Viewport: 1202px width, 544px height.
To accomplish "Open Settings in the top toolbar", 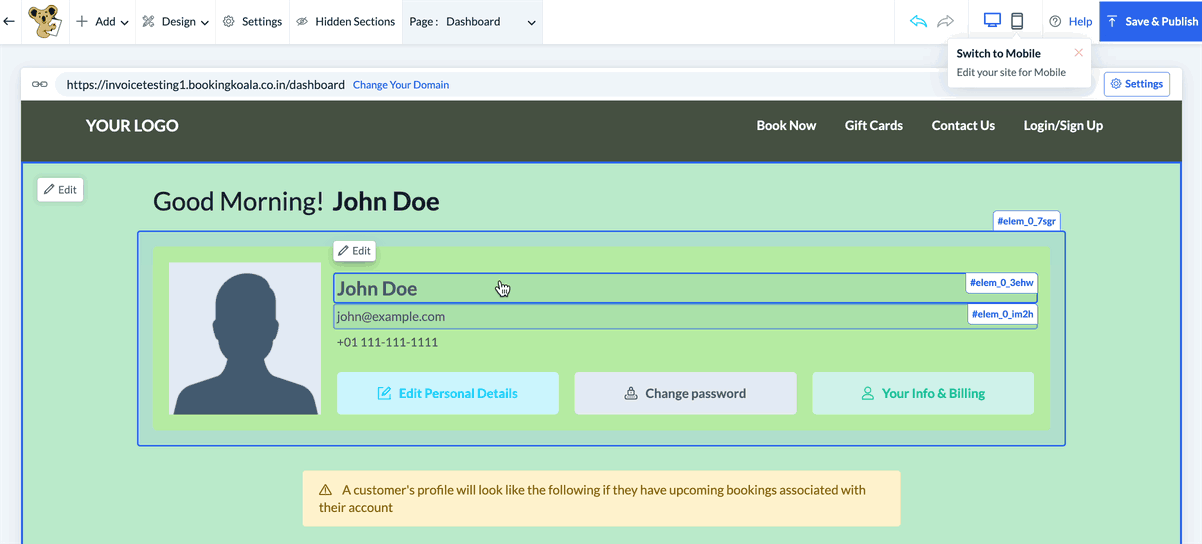I will (x=252, y=21).
